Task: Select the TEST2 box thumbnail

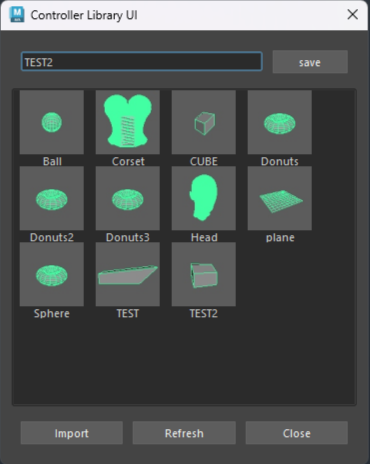Action: point(204,274)
